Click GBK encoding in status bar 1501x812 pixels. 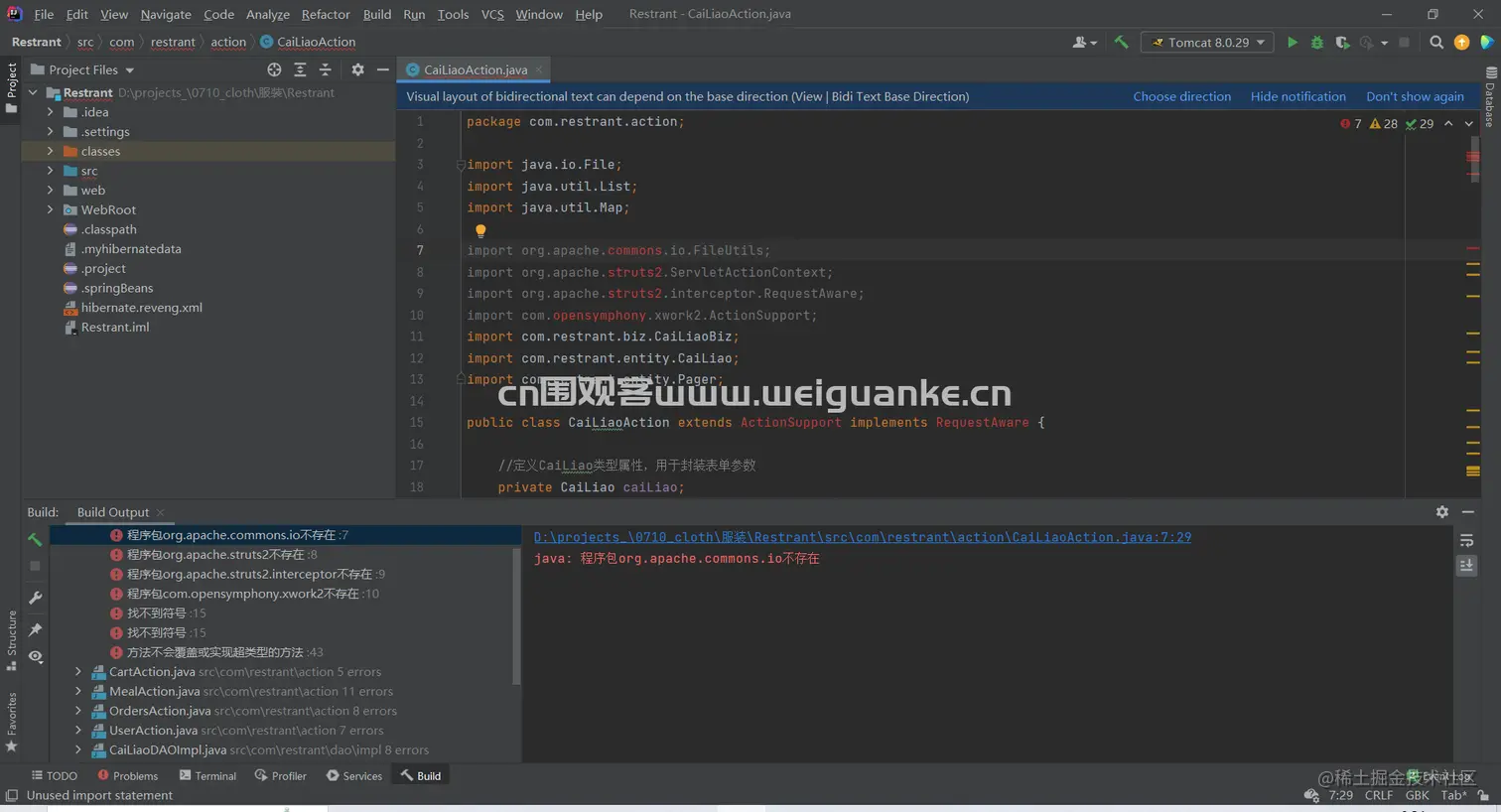coord(1418,795)
